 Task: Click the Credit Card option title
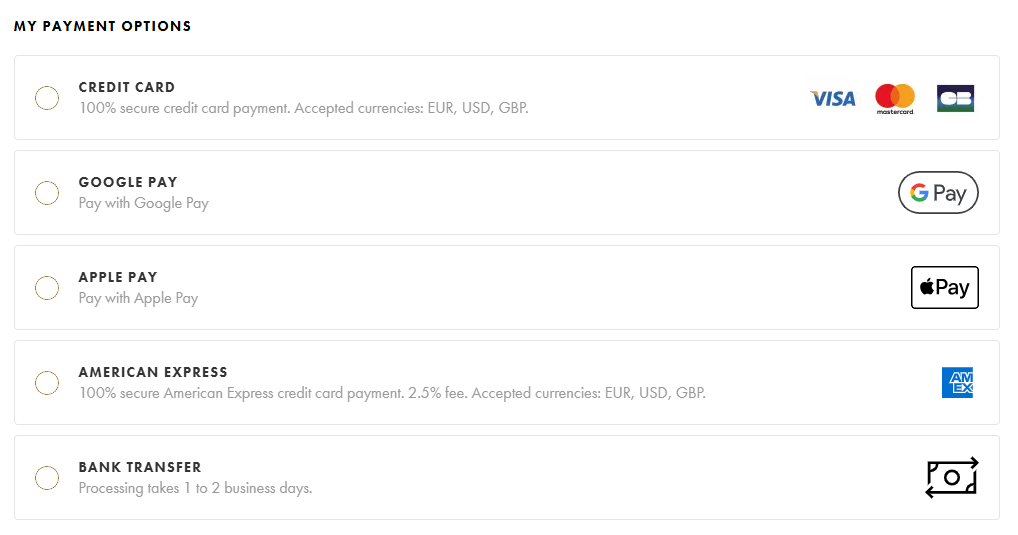click(x=127, y=87)
